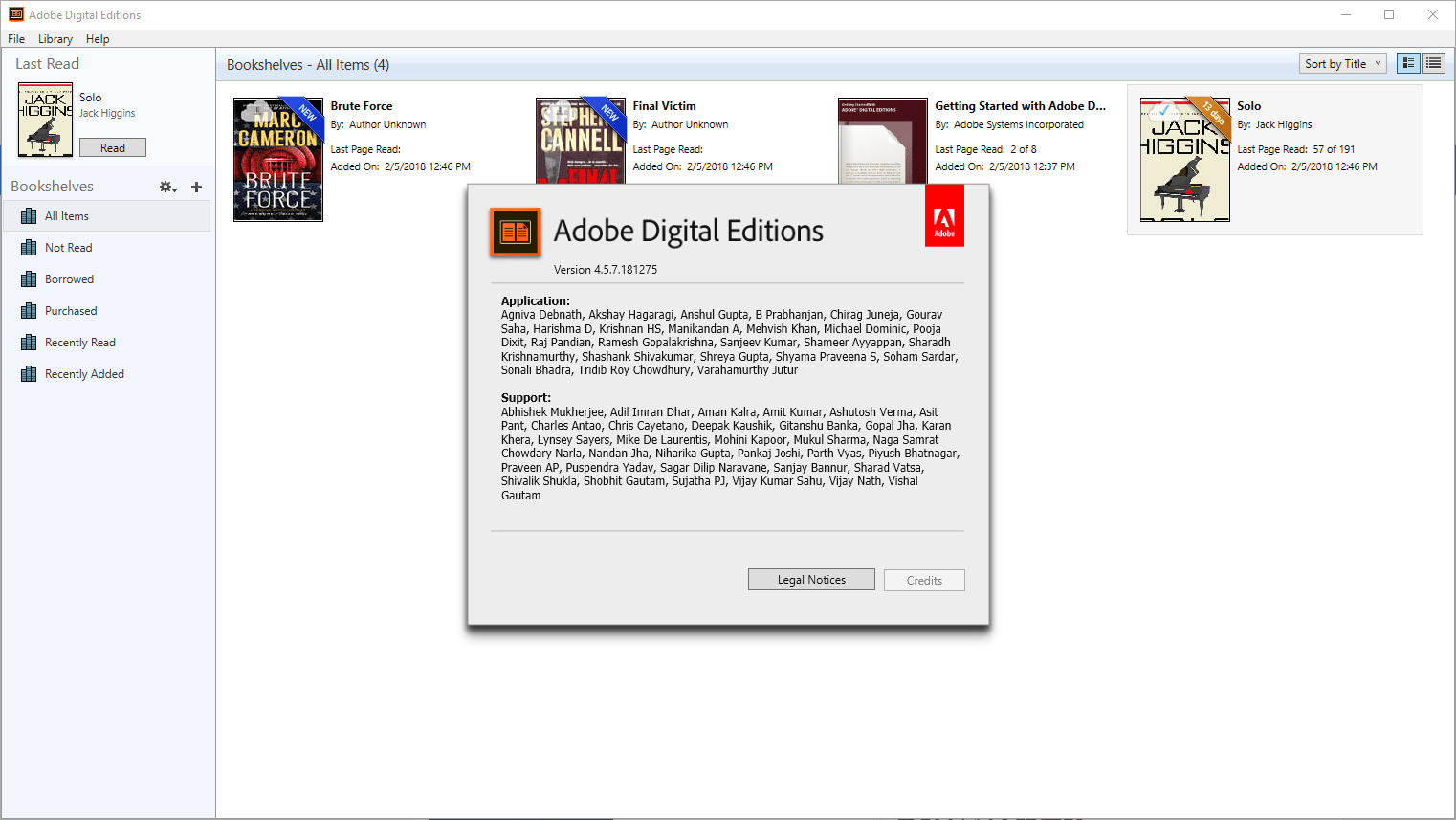
Task: Click the Version 4.5.7.181275 text
Action: tap(606, 270)
